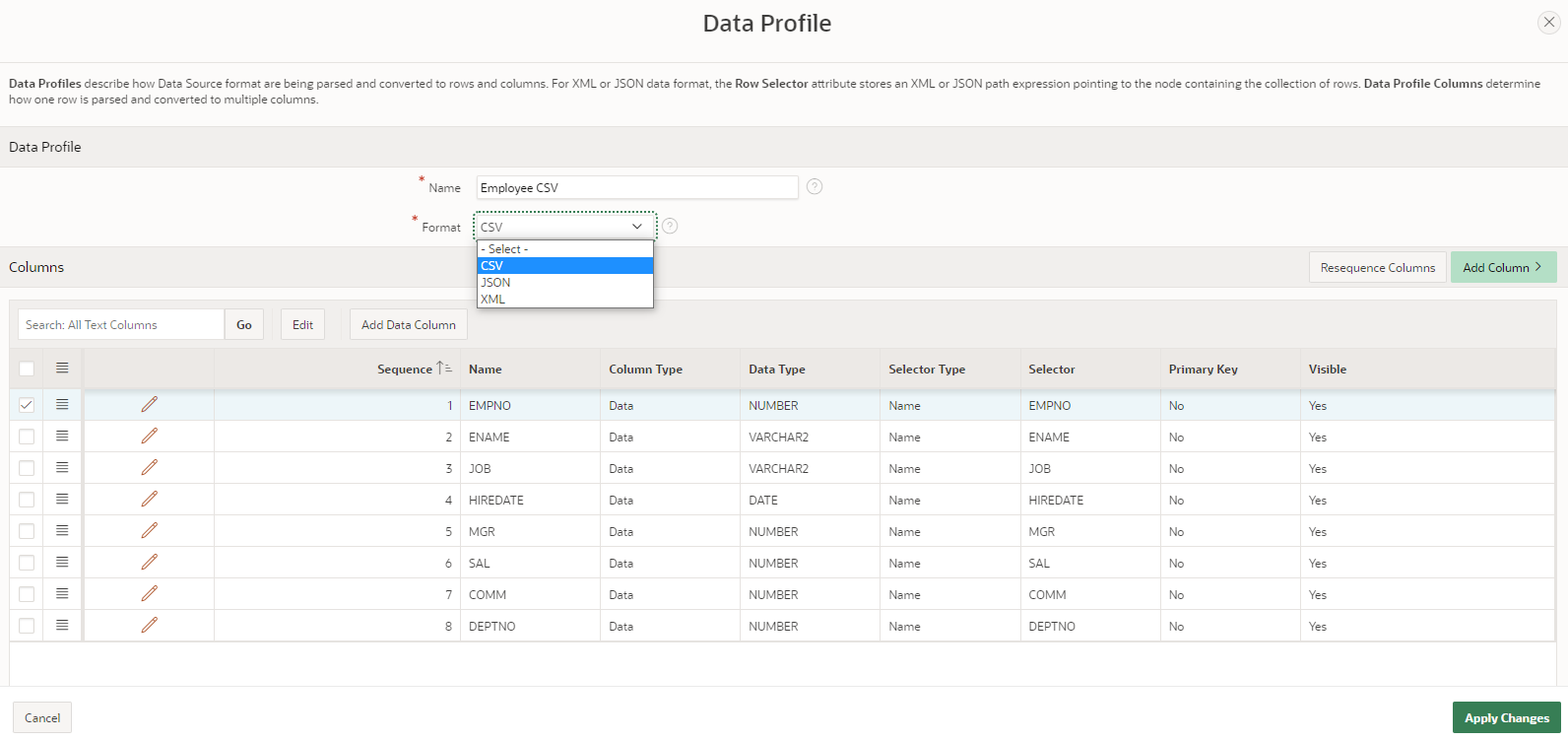Viewport: 1568px width, 741px height.
Task: Check the ENAME row checkbox
Action: 27,437
